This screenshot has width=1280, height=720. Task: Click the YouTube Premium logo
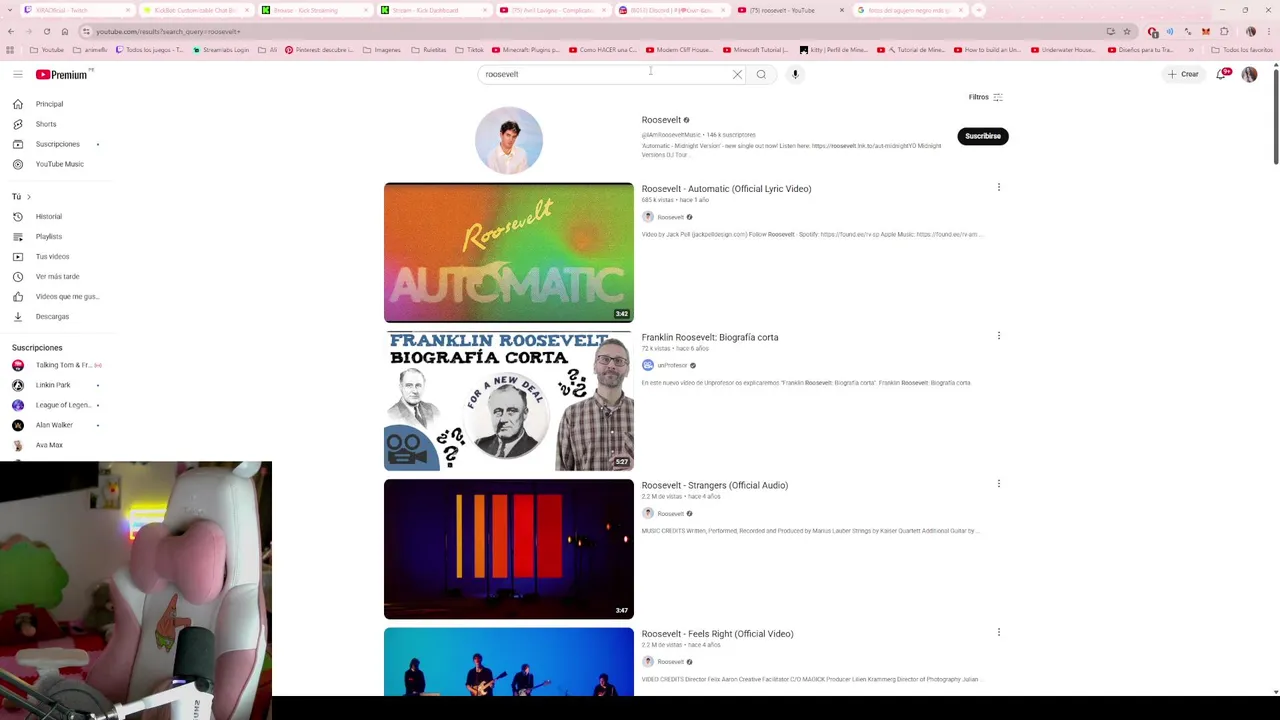click(x=64, y=74)
